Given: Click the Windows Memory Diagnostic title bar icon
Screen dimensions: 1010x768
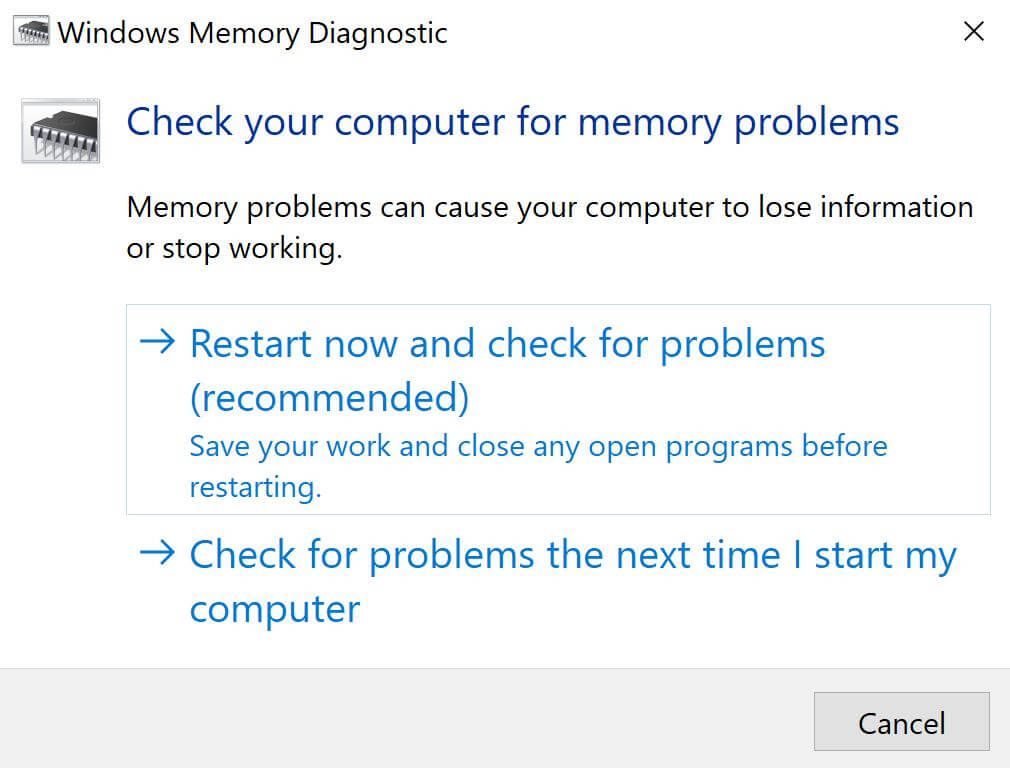Looking at the screenshot, I should pyautogui.click(x=30, y=30).
